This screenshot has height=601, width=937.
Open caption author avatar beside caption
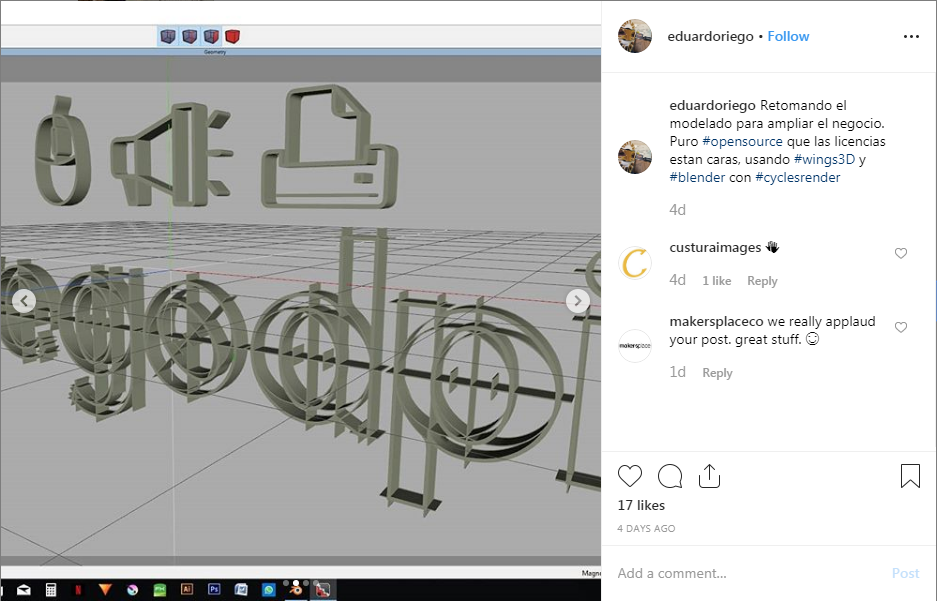coord(635,157)
